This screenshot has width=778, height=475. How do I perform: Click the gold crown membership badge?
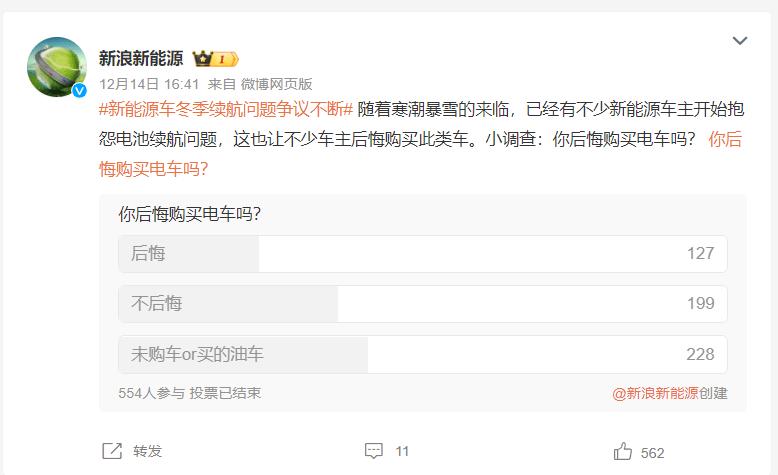click(215, 59)
